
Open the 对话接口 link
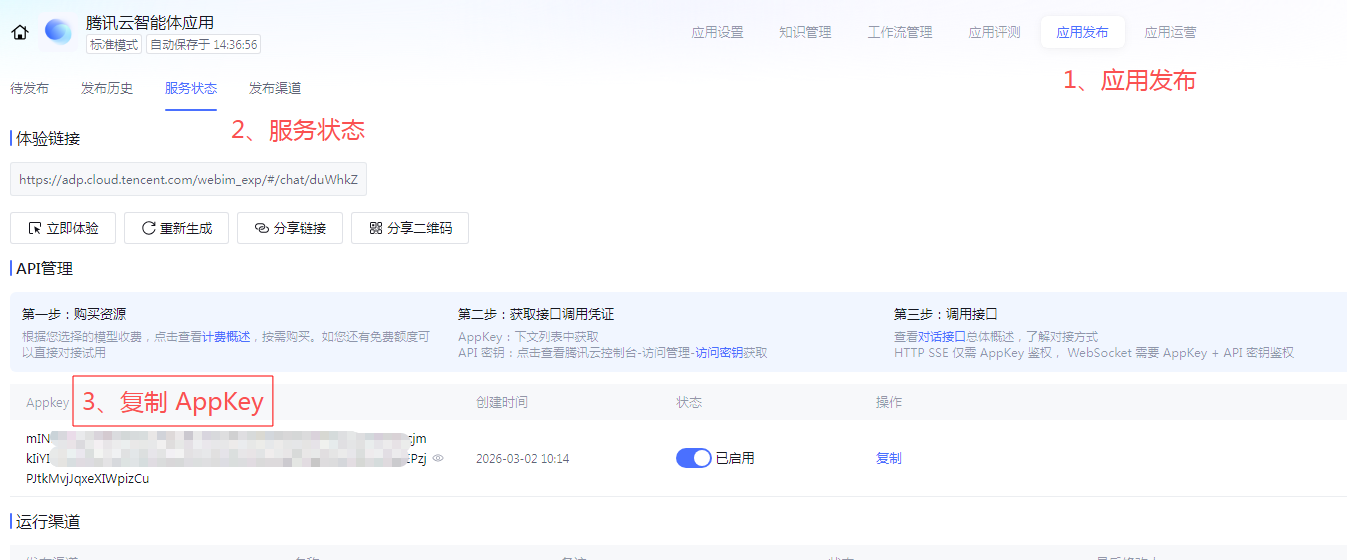click(x=942, y=337)
